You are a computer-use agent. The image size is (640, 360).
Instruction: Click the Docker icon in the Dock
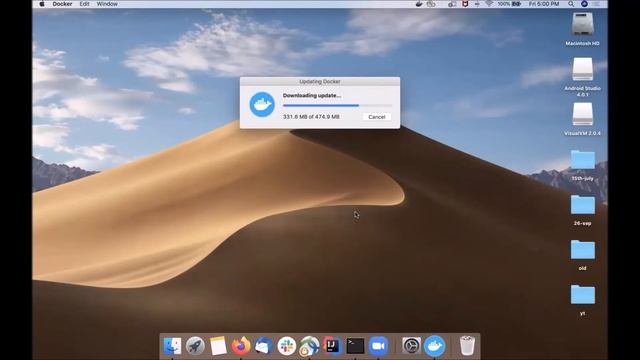point(434,346)
